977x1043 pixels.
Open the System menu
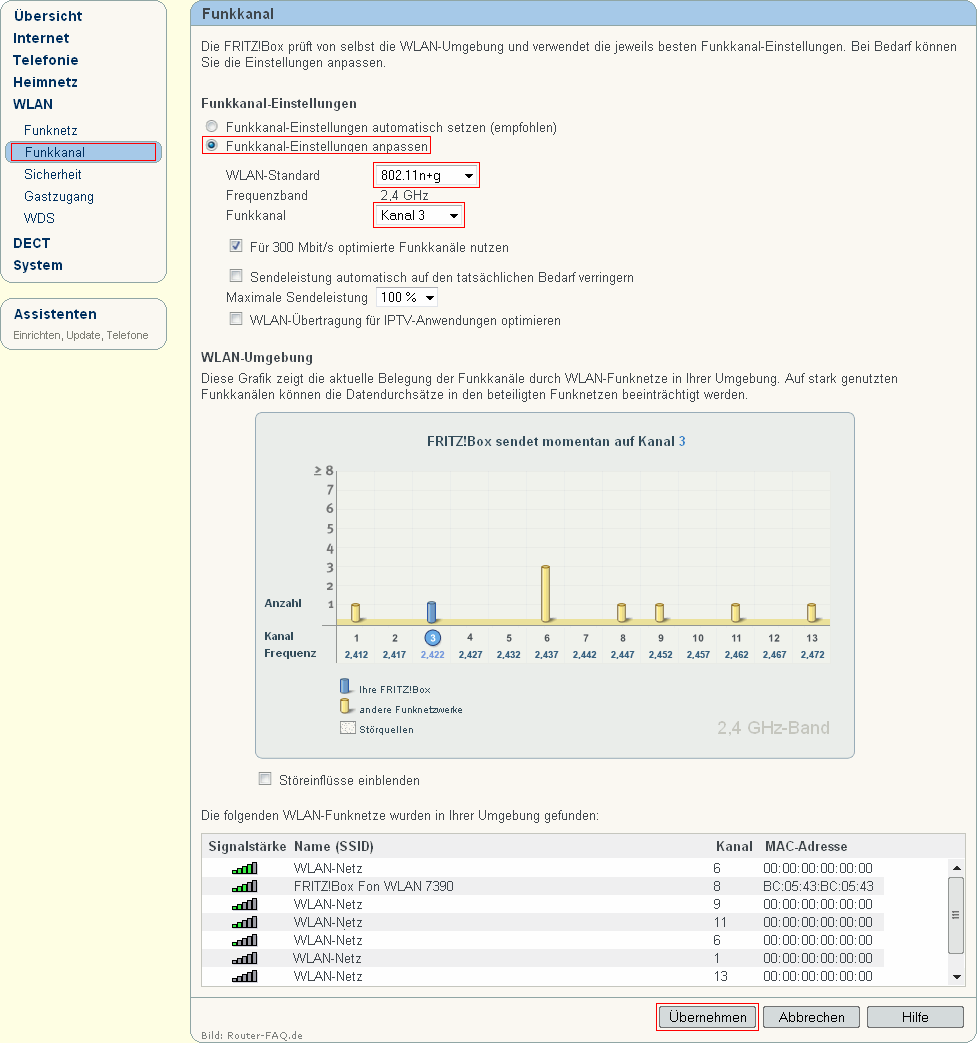click(38, 265)
